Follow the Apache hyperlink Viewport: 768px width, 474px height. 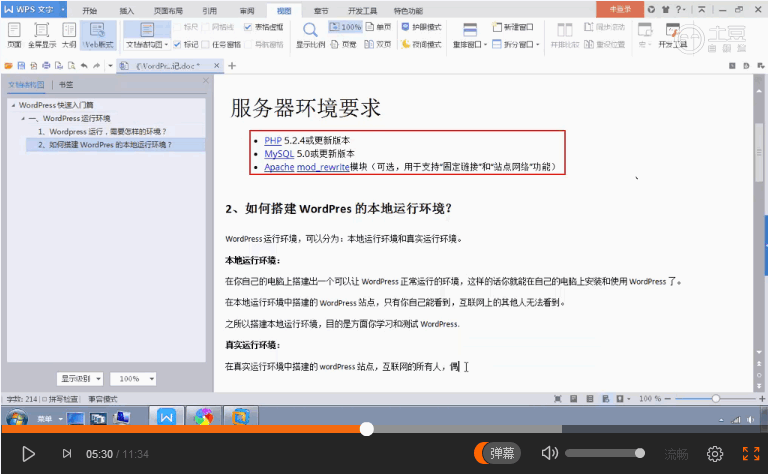coord(279,167)
